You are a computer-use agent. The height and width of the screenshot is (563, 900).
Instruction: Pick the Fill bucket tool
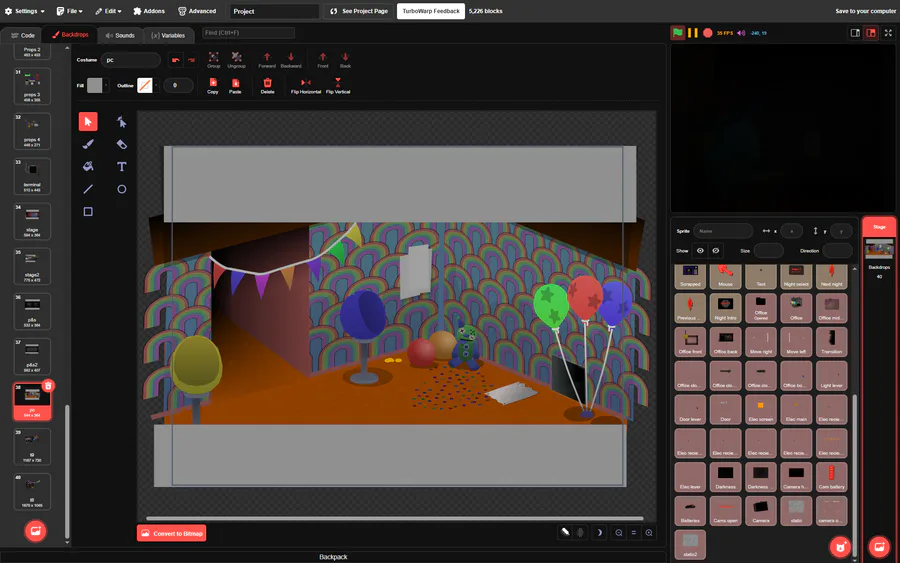88,167
